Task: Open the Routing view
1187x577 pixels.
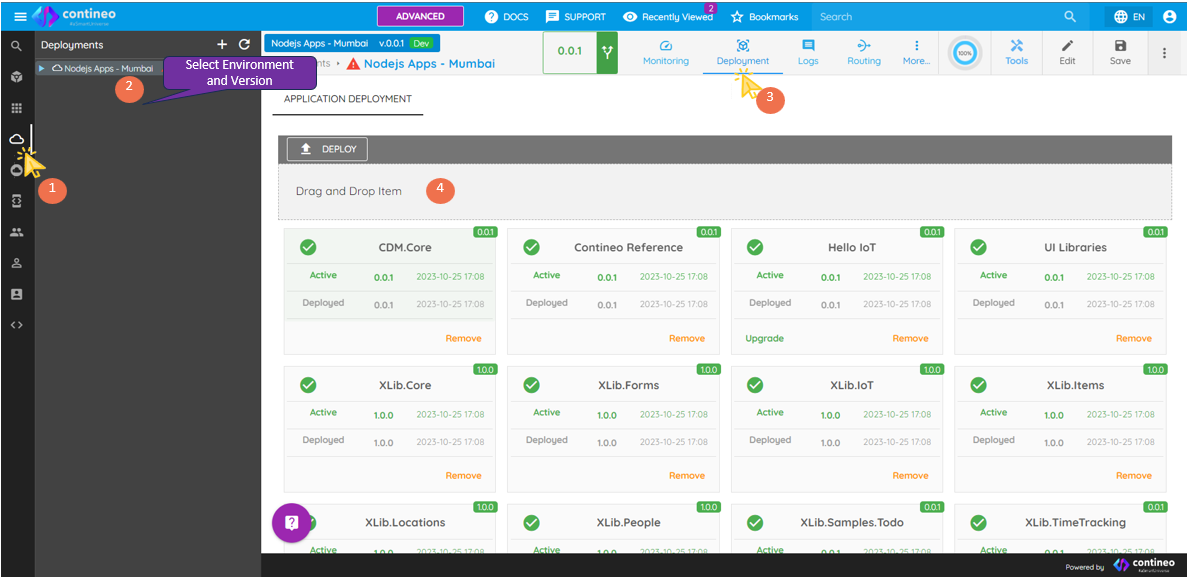Action: [864, 52]
